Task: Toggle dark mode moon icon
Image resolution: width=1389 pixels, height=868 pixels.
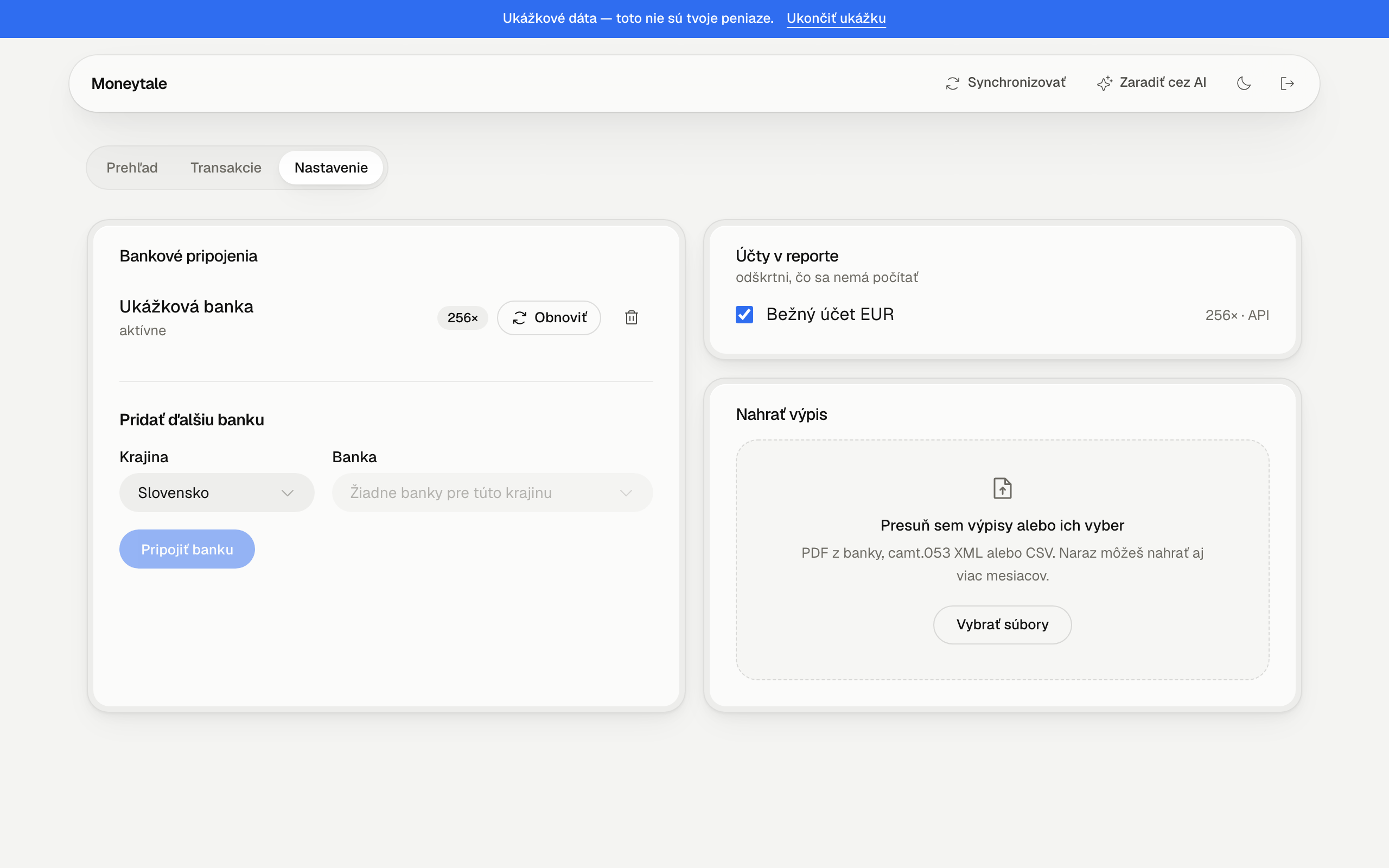Action: [1244, 83]
